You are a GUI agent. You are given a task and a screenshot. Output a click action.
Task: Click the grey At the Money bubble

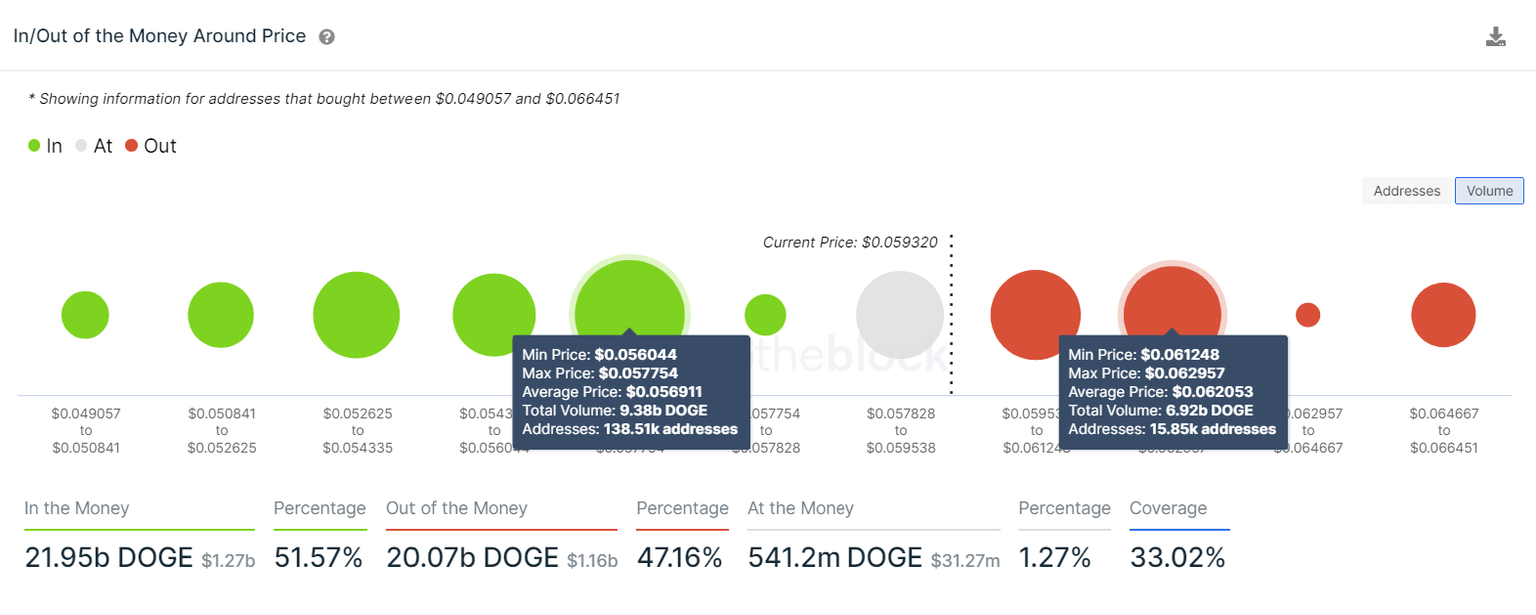[900, 314]
